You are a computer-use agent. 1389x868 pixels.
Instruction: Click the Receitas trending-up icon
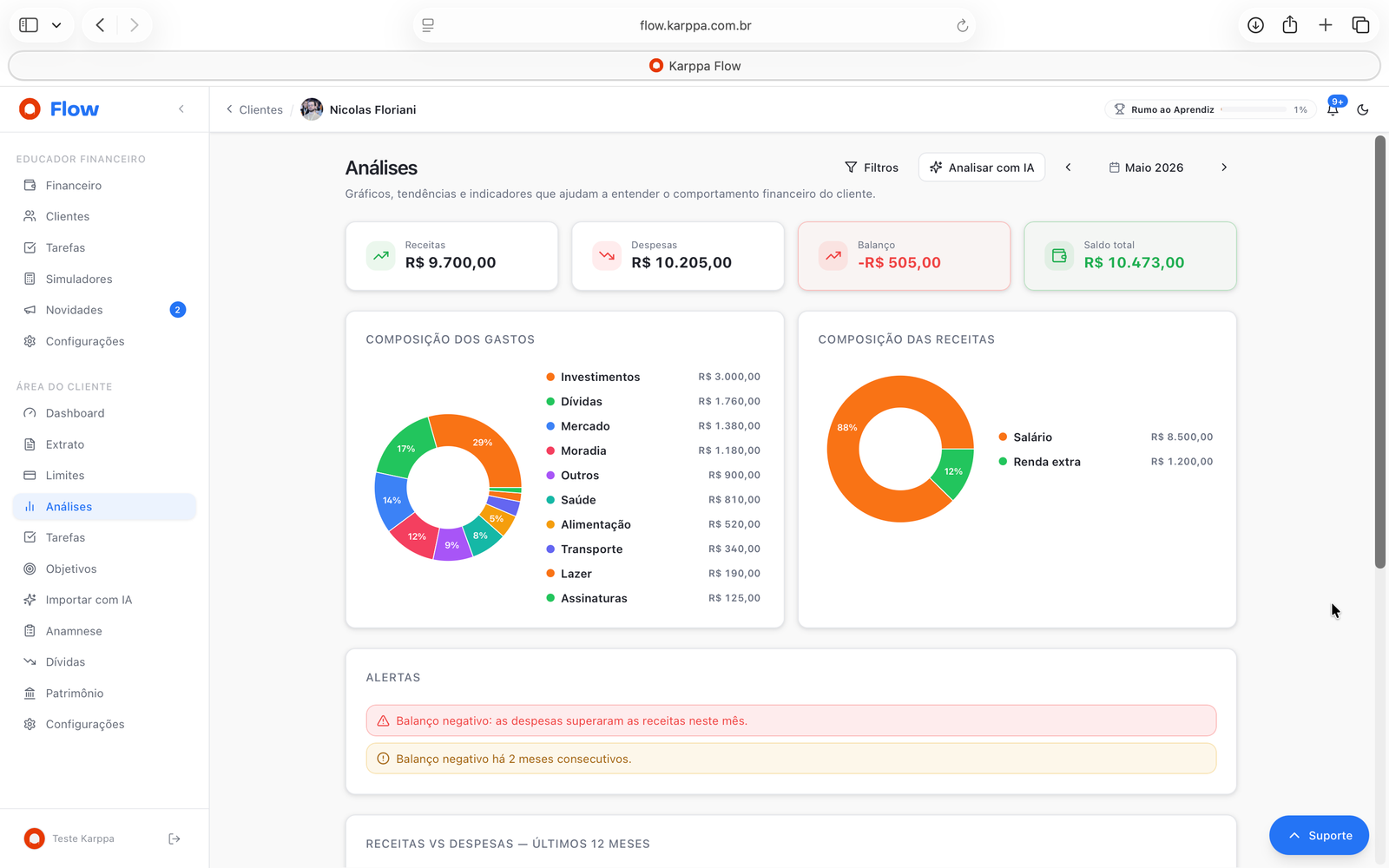(381, 256)
